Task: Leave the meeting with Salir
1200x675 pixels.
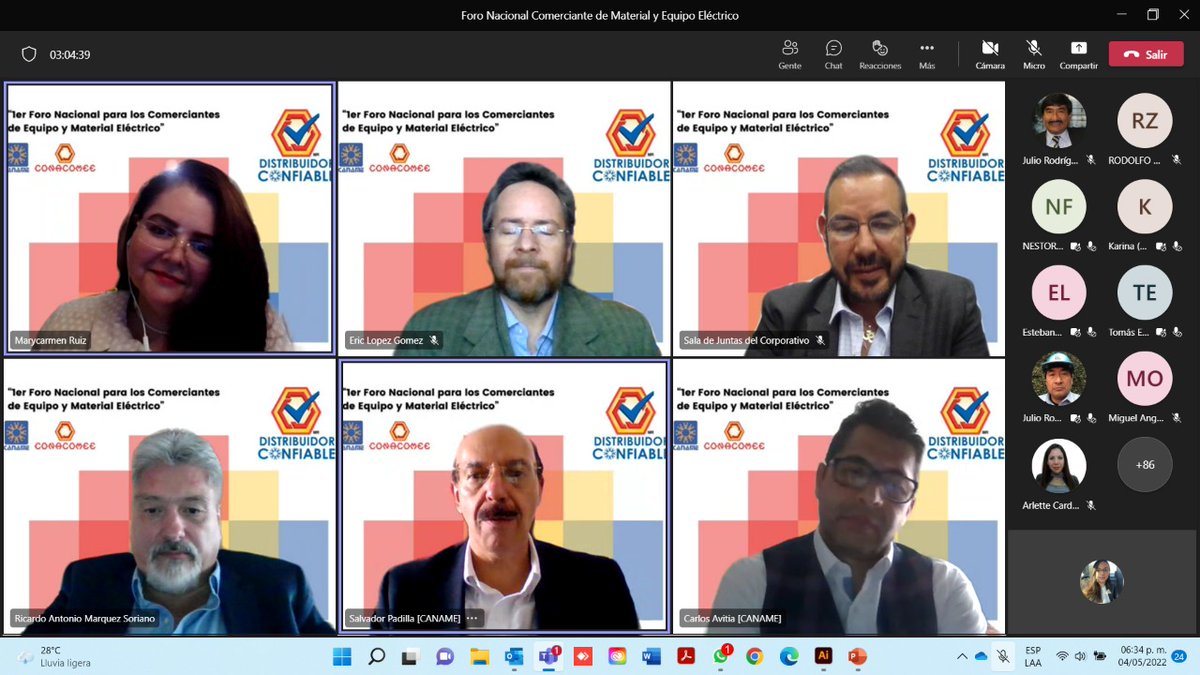Action: pos(1145,54)
